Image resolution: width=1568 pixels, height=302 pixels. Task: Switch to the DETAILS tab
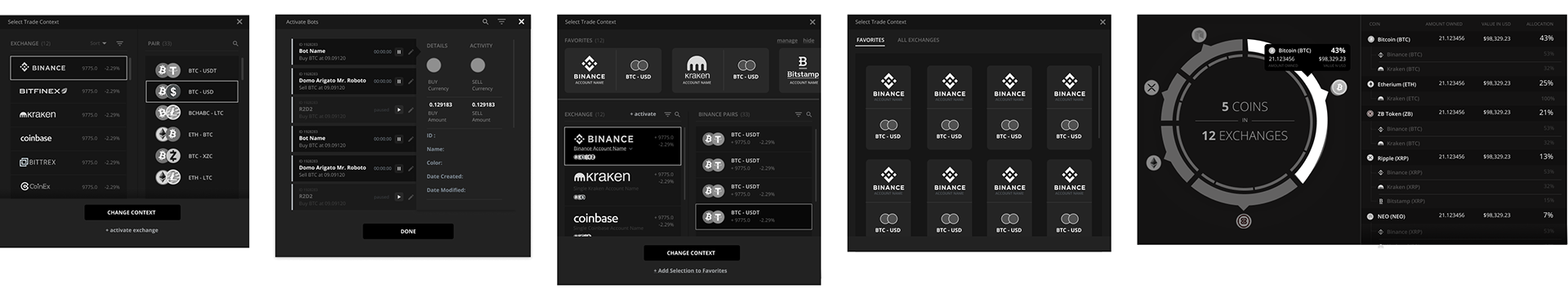click(x=437, y=46)
